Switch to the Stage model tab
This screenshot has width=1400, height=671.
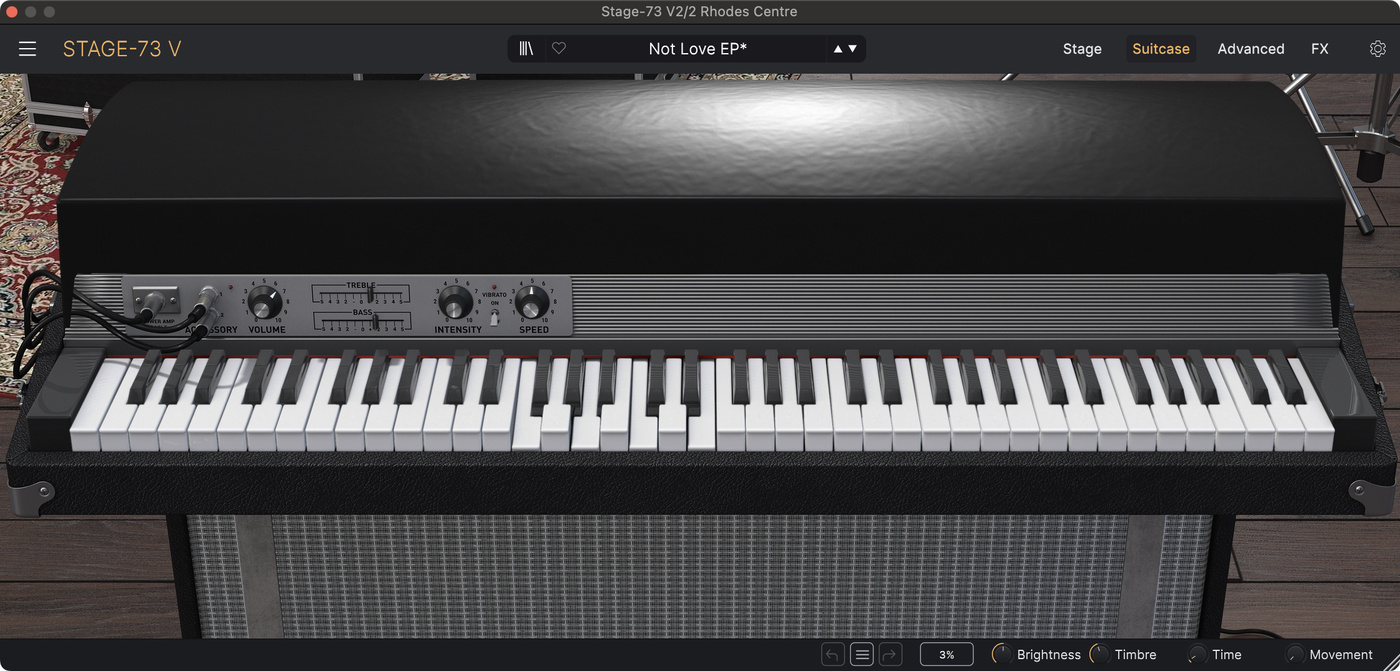pyautogui.click(x=1082, y=49)
